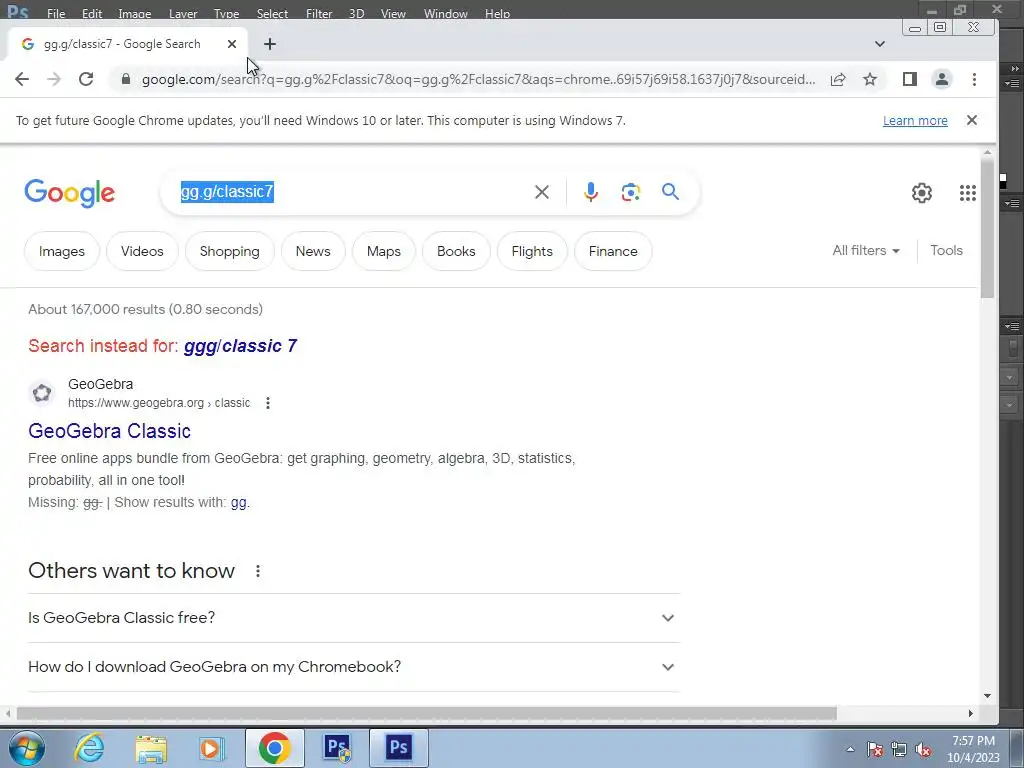Open the Windows Start menu
Screen dimensions: 1024x768
[27, 748]
